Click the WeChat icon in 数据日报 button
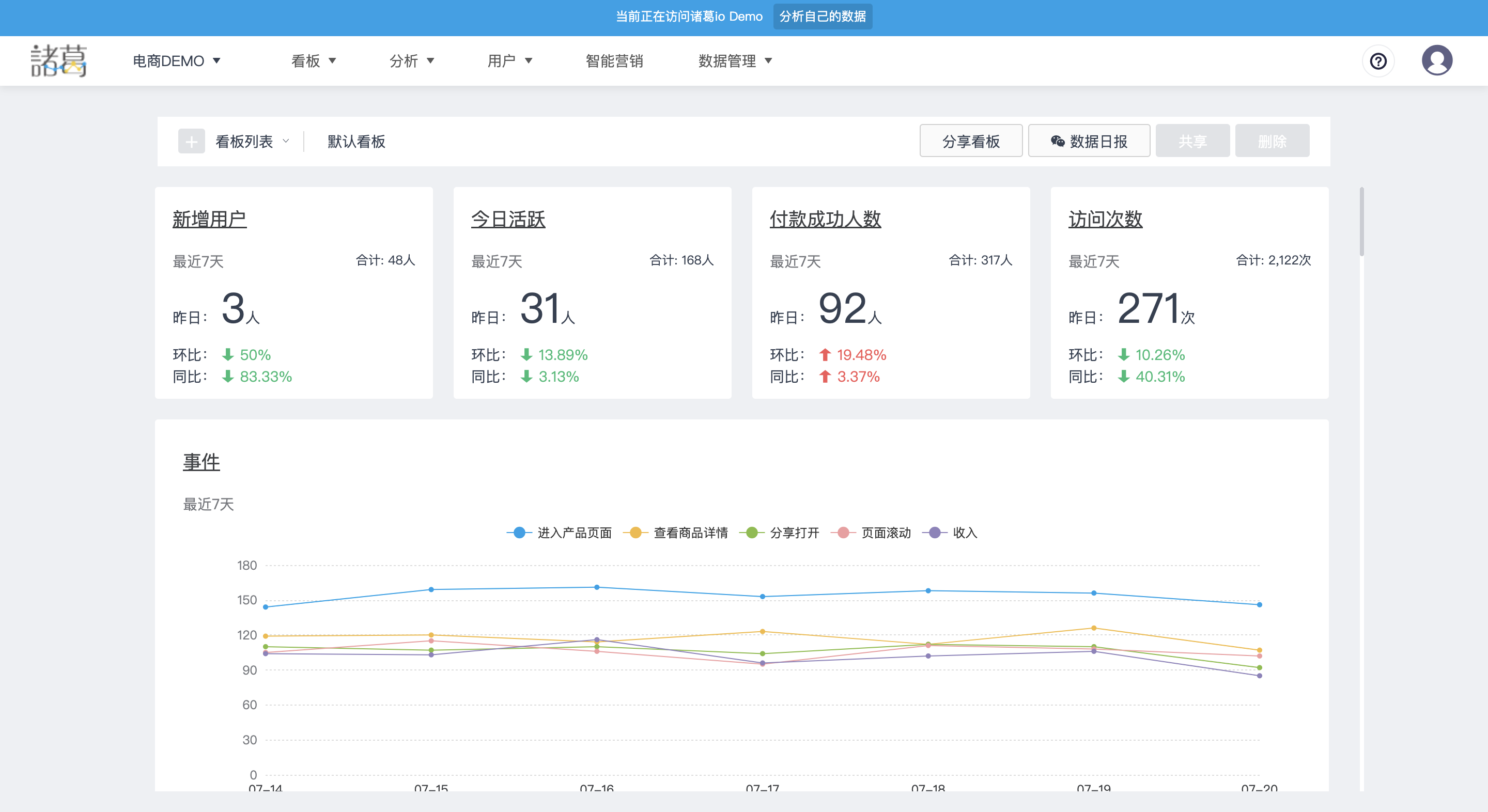This screenshot has width=1488, height=812. (1057, 141)
